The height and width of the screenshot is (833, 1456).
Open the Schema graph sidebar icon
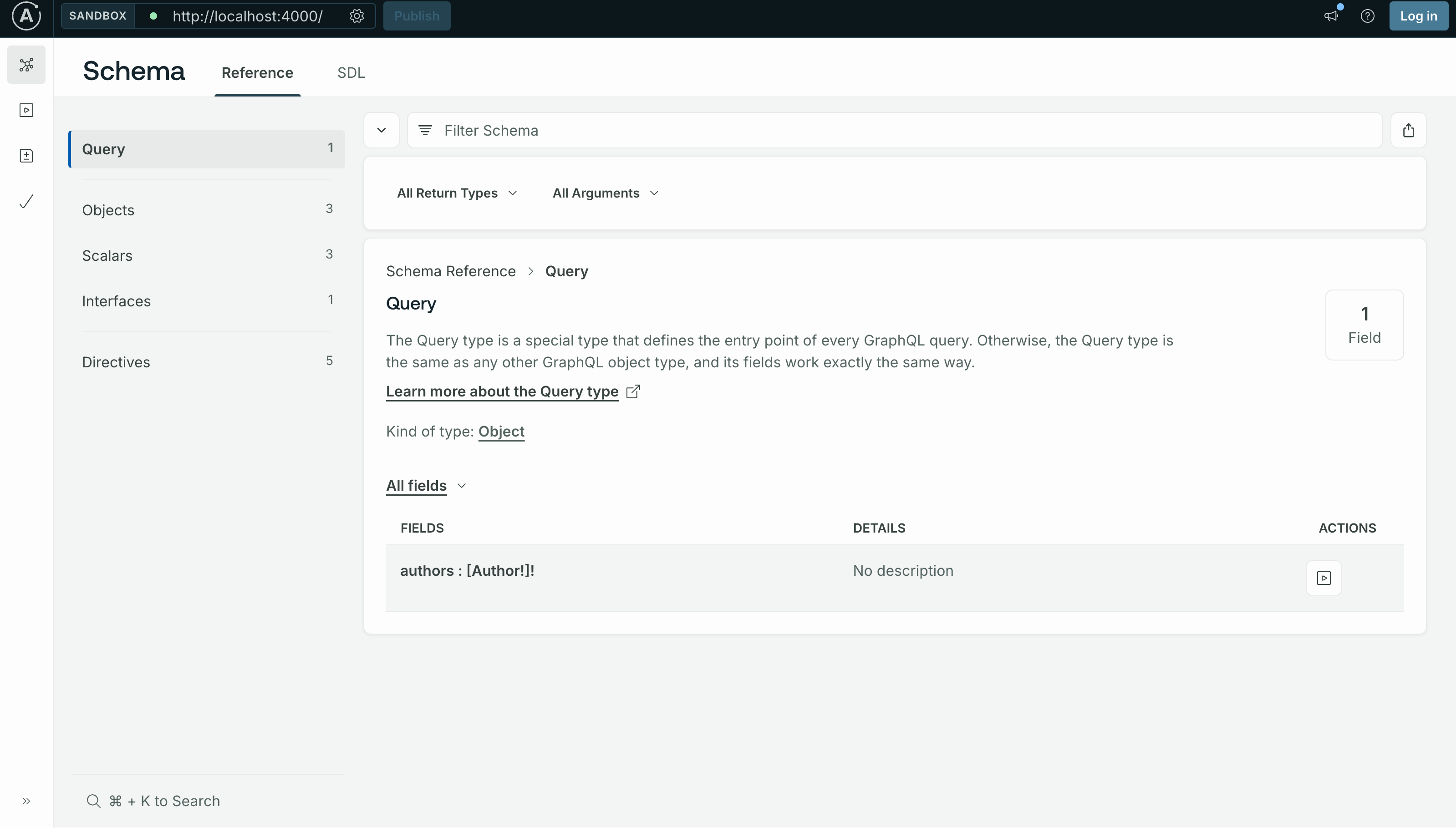click(x=26, y=65)
